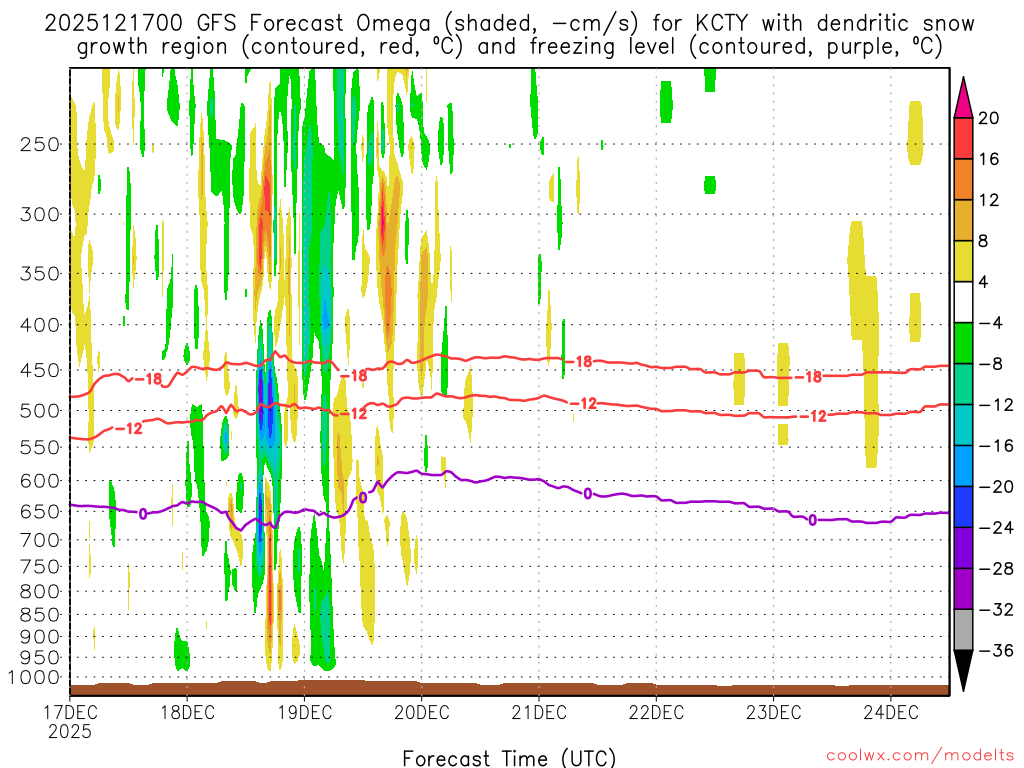Viewport: 1024px width, 768px height.
Task: Click the Forecast Time (UTC) axis title
Action: (x=509, y=758)
